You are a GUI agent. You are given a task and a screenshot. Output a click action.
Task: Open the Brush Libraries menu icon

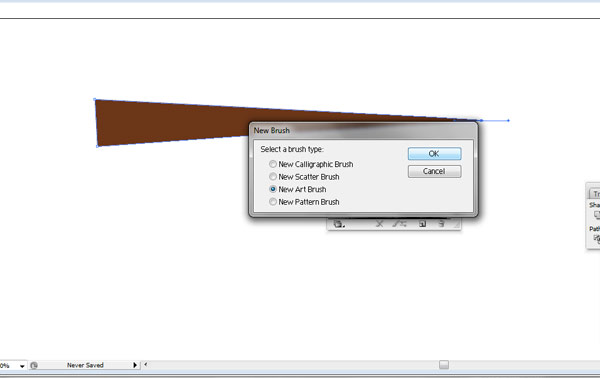[339, 224]
